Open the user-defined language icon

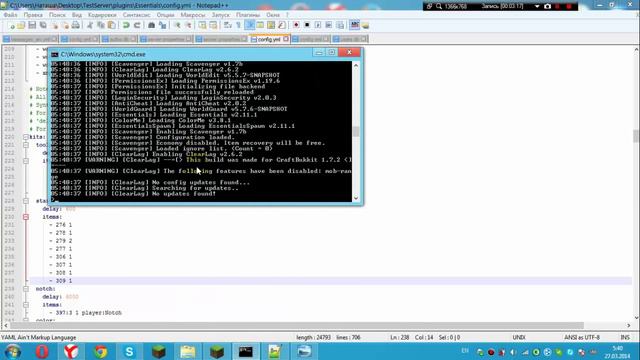tap(260, 25)
